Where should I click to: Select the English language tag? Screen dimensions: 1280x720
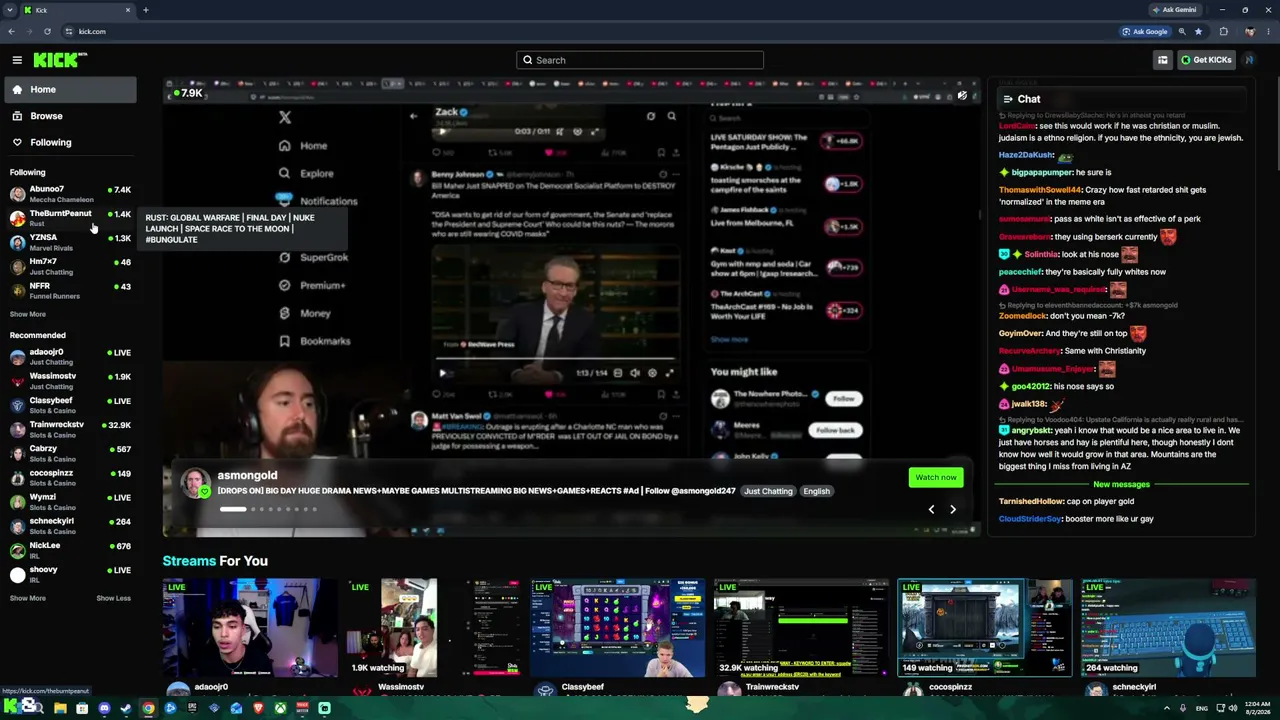[816, 491]
